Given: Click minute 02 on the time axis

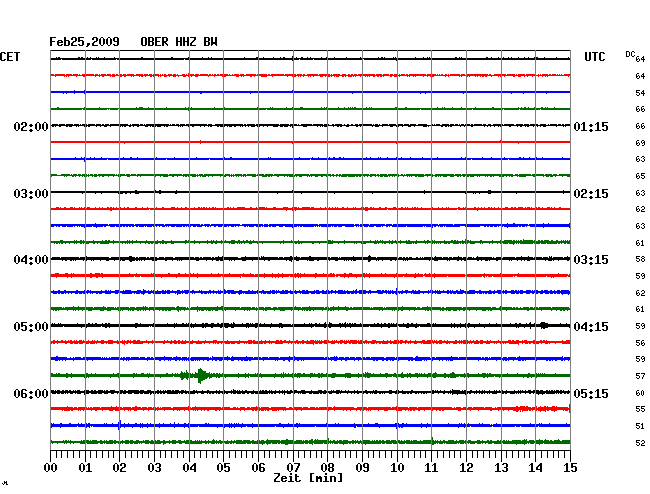Looking at the screenshot, I should 119,467.
